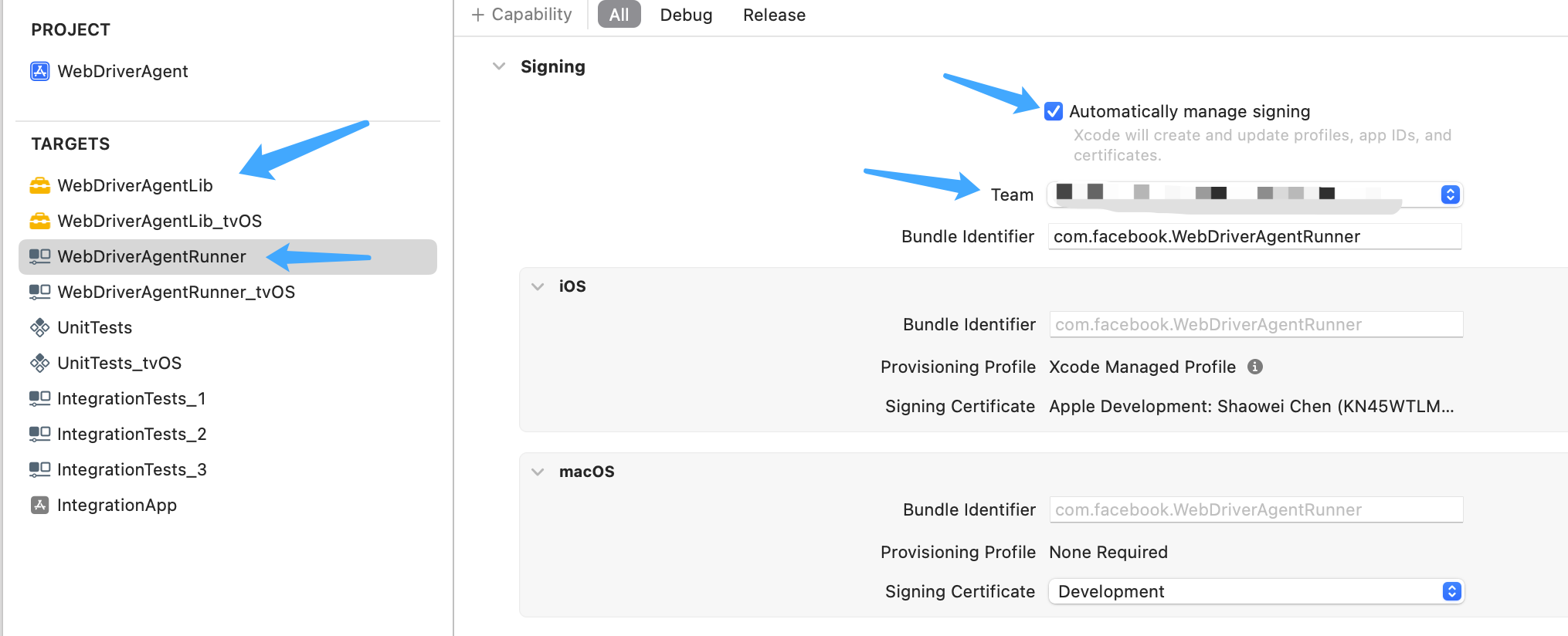Click the IntegrationTests_2 target icon

[39, 434]
